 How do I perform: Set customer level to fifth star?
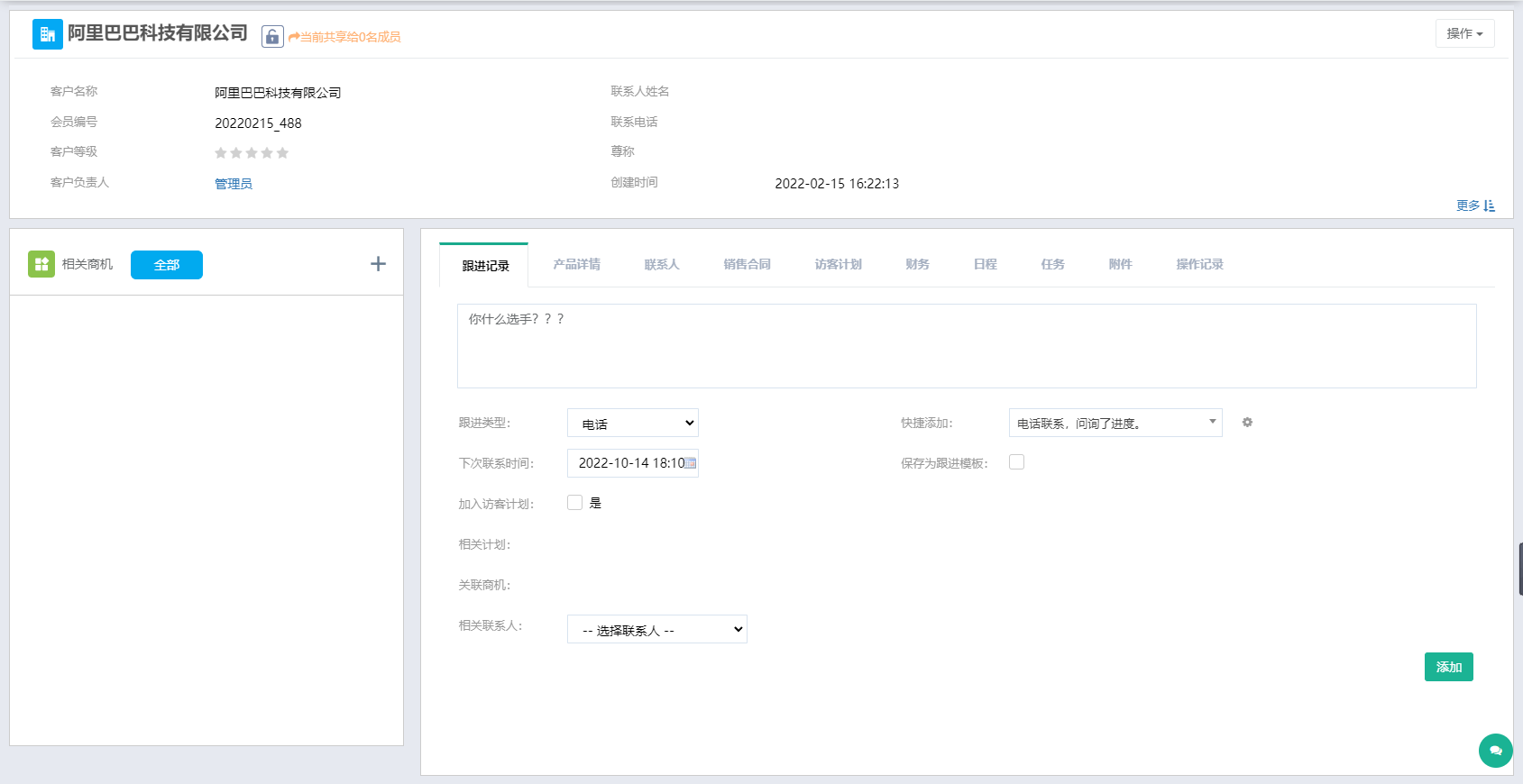click(x=282, y=153)
